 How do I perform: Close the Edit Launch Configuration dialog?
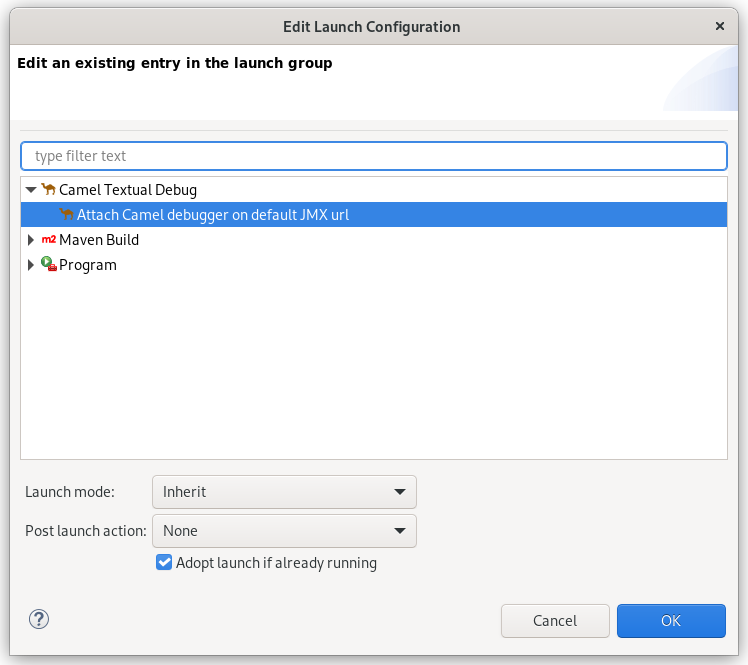coord(721,27)
